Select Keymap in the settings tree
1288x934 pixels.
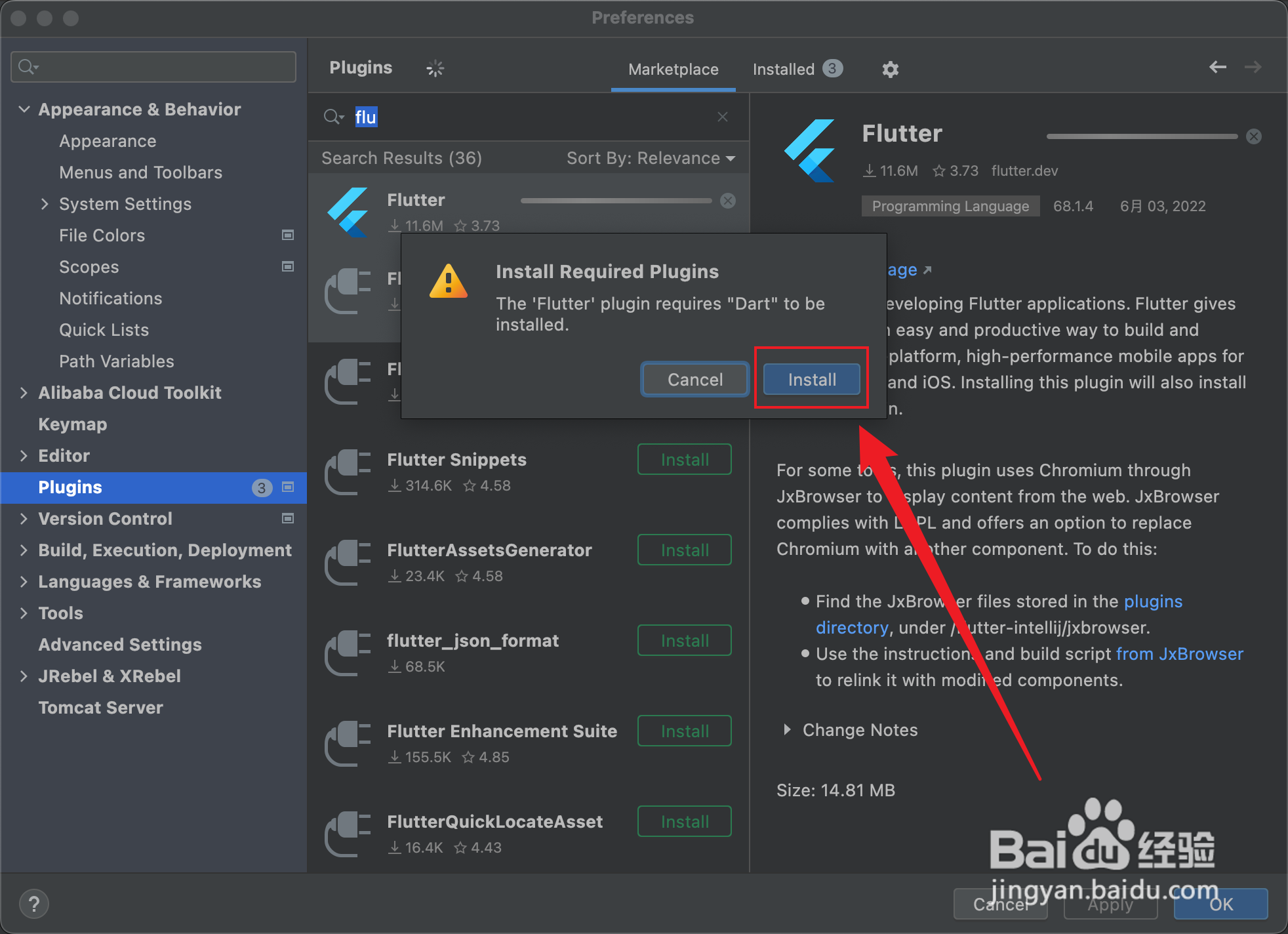72,424
